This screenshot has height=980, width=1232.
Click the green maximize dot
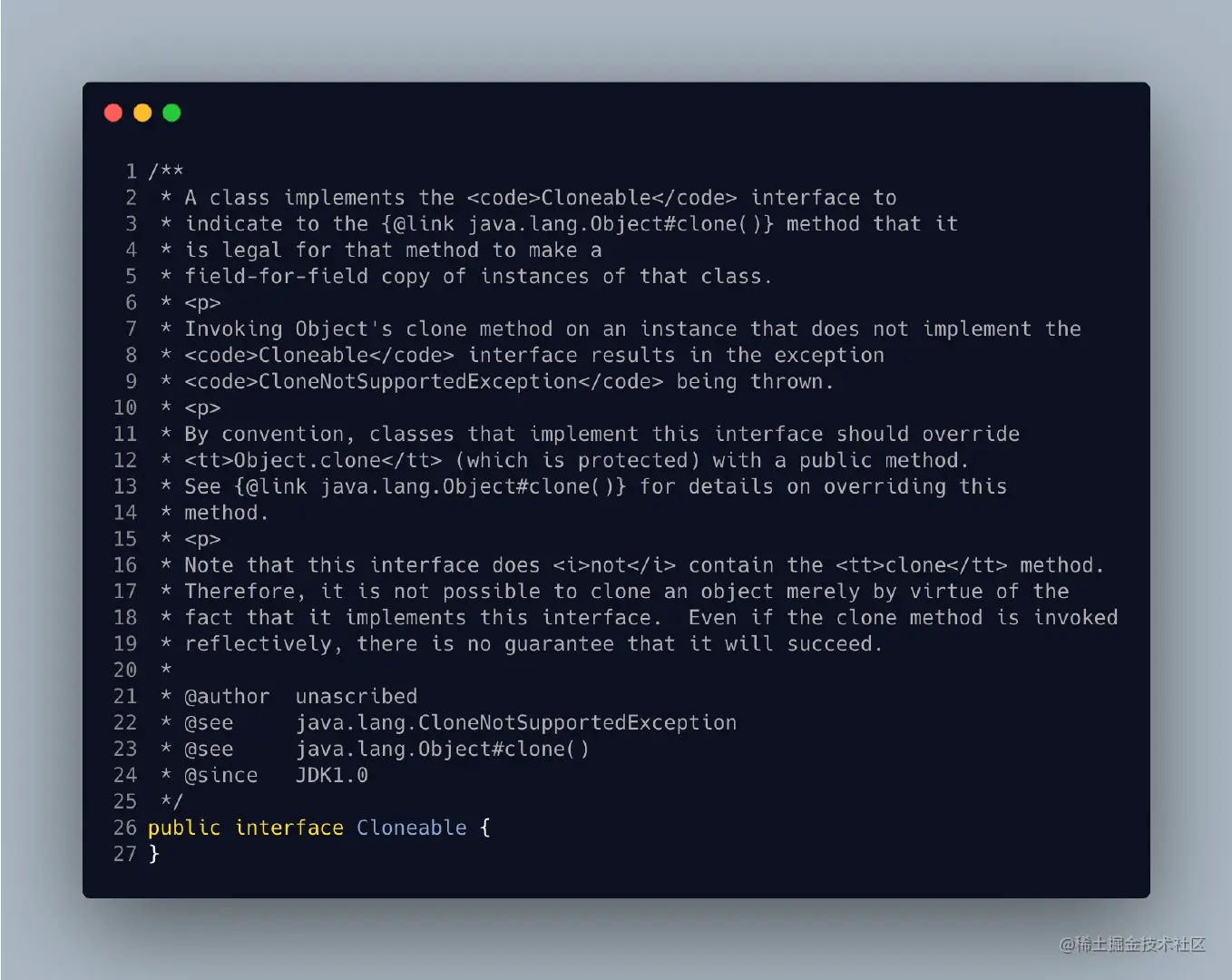click(x=171, y=113)
